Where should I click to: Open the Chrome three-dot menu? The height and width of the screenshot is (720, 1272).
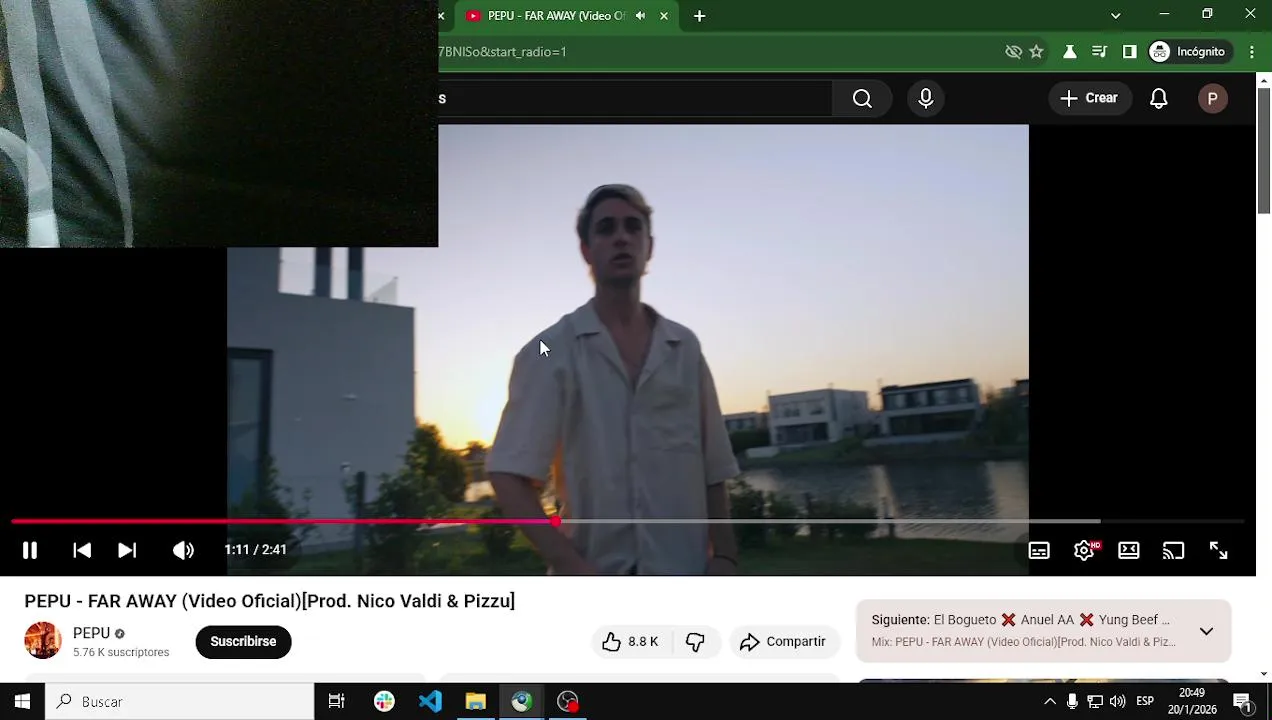[1252, 52]
